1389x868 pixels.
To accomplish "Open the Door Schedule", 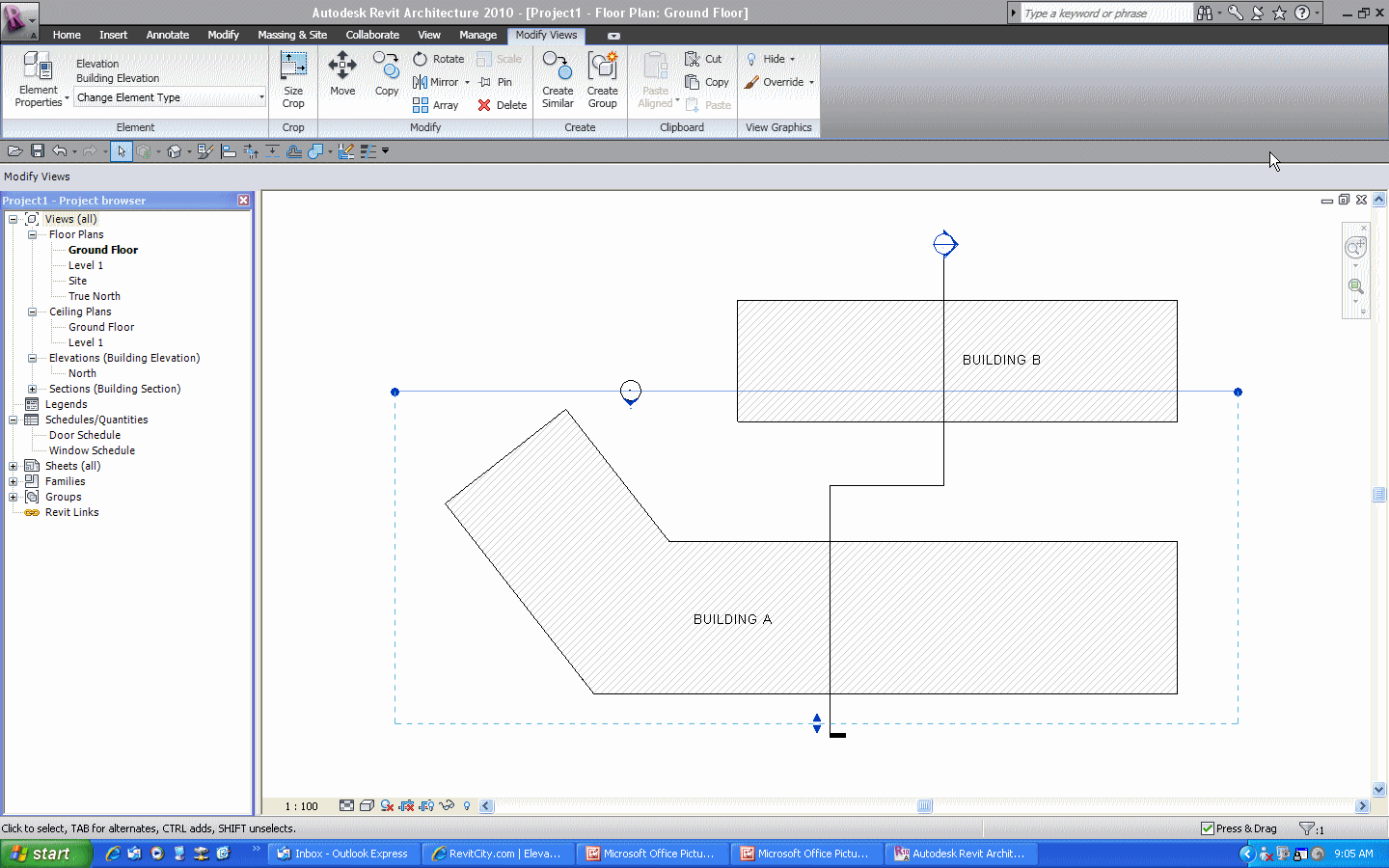I will [85, 435].
